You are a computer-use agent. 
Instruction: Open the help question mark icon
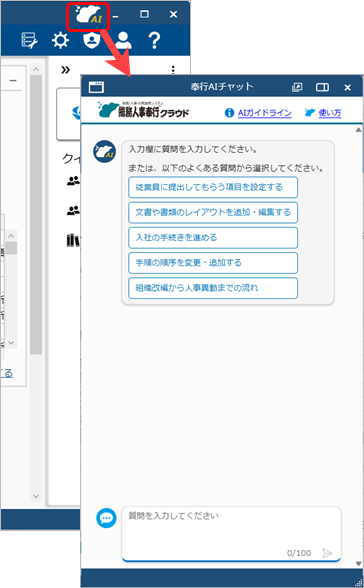154,40
